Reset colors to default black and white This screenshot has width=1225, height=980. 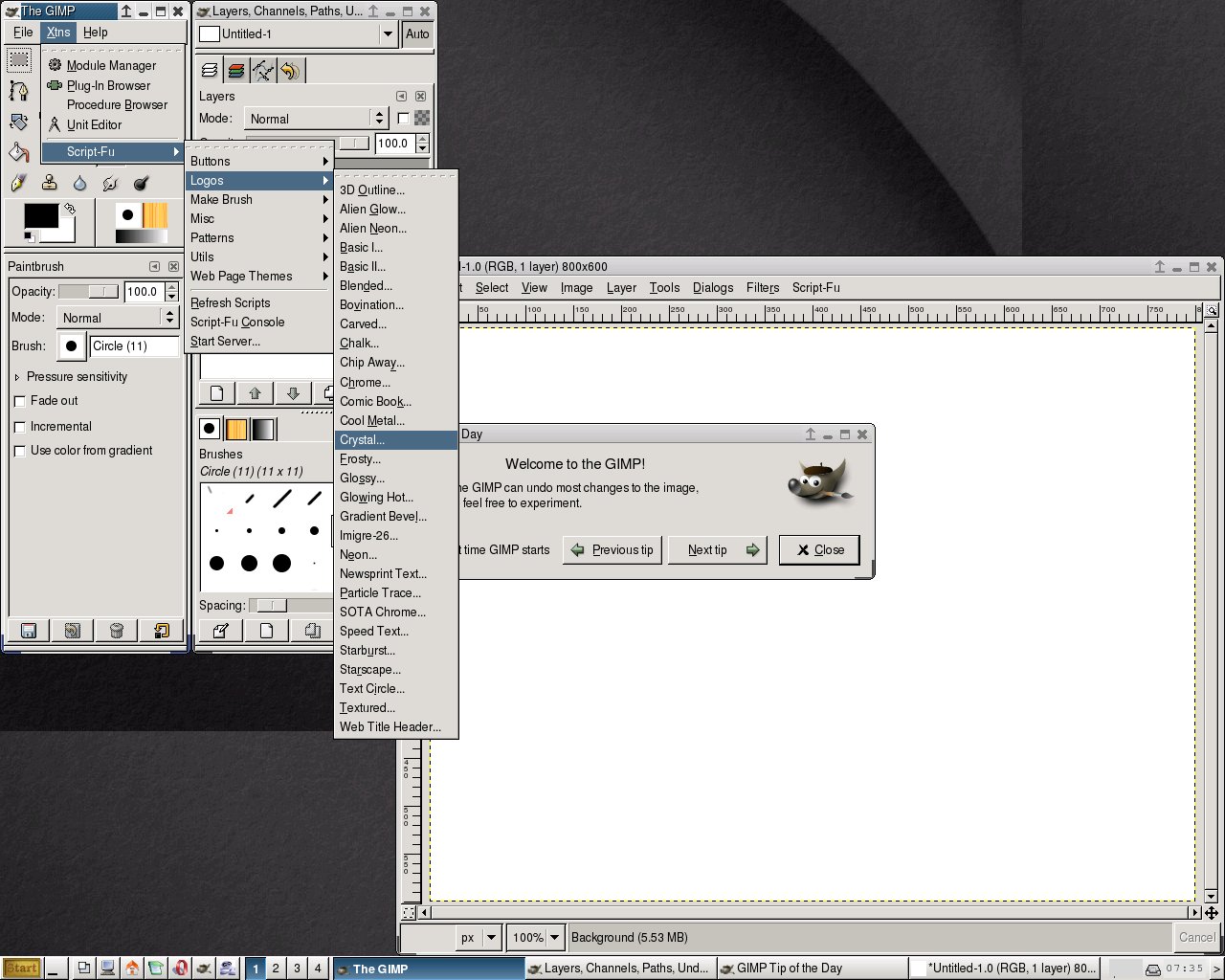[30, 236]
